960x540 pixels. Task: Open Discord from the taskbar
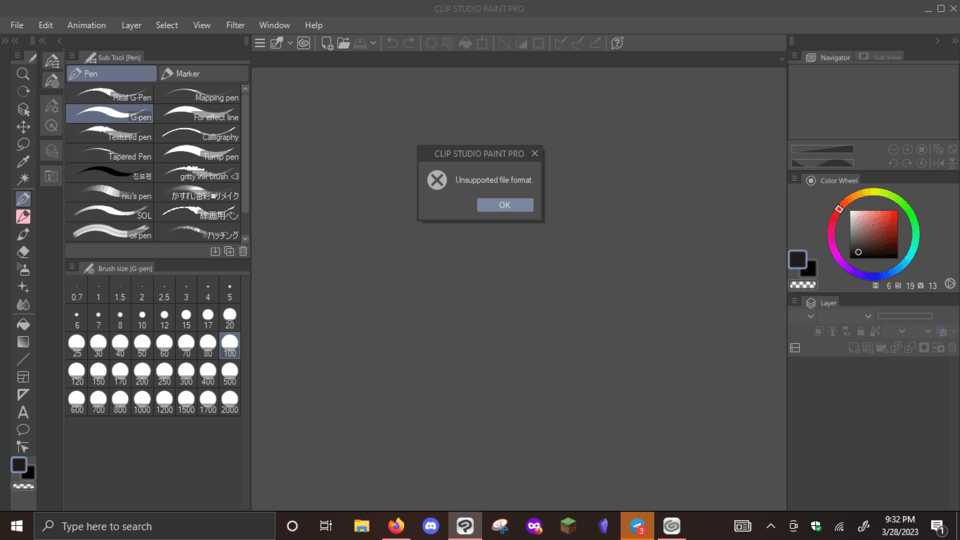(430, 526)
